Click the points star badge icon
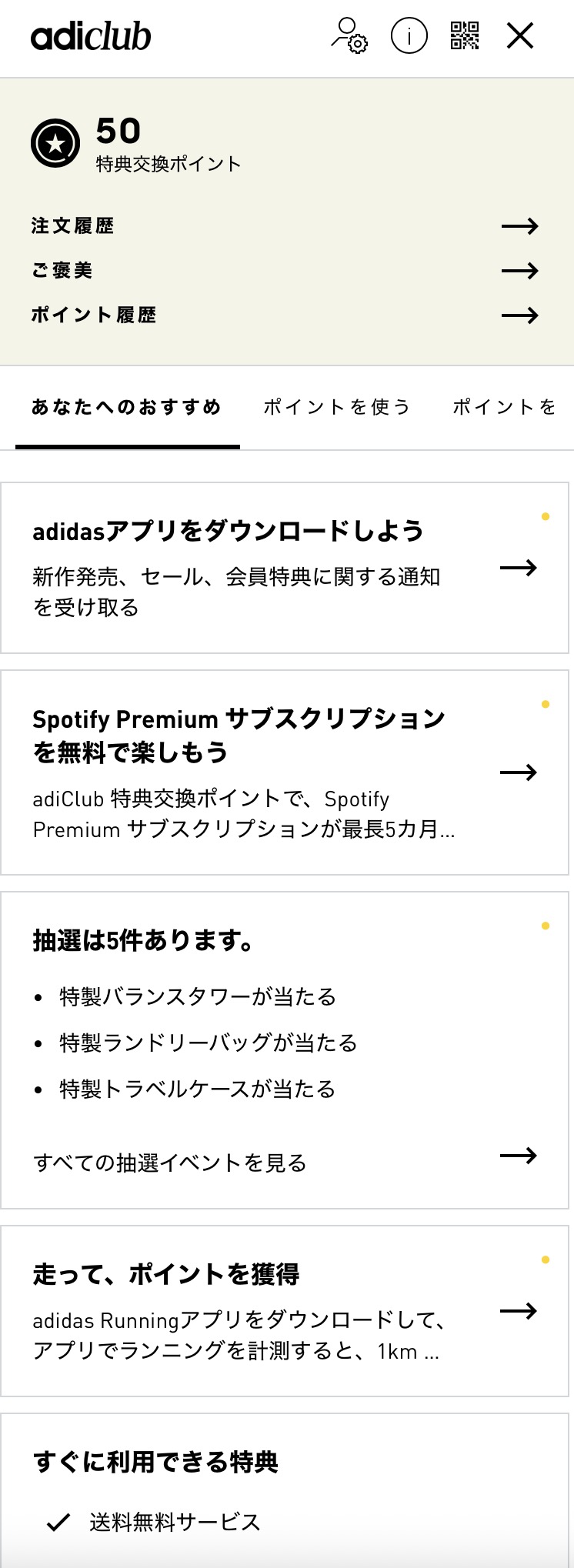This screenshot has height=1568, width=574. pos(55,143)
